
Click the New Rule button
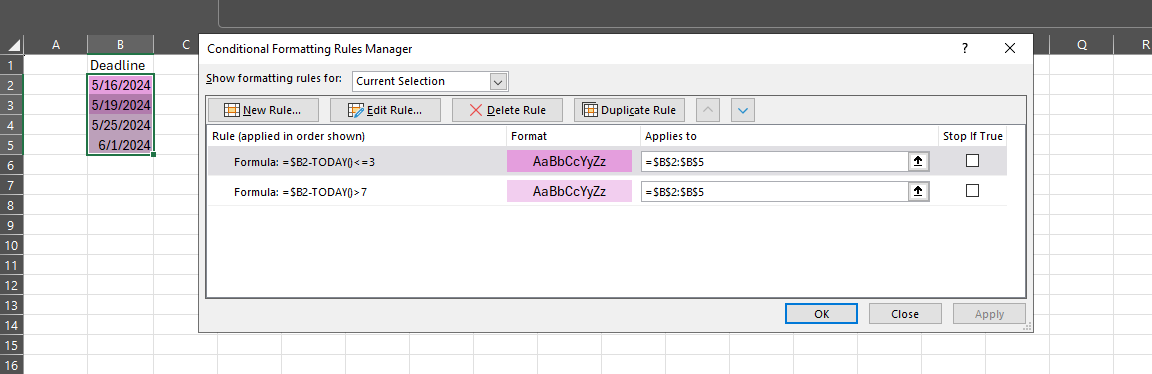point(263,110)
